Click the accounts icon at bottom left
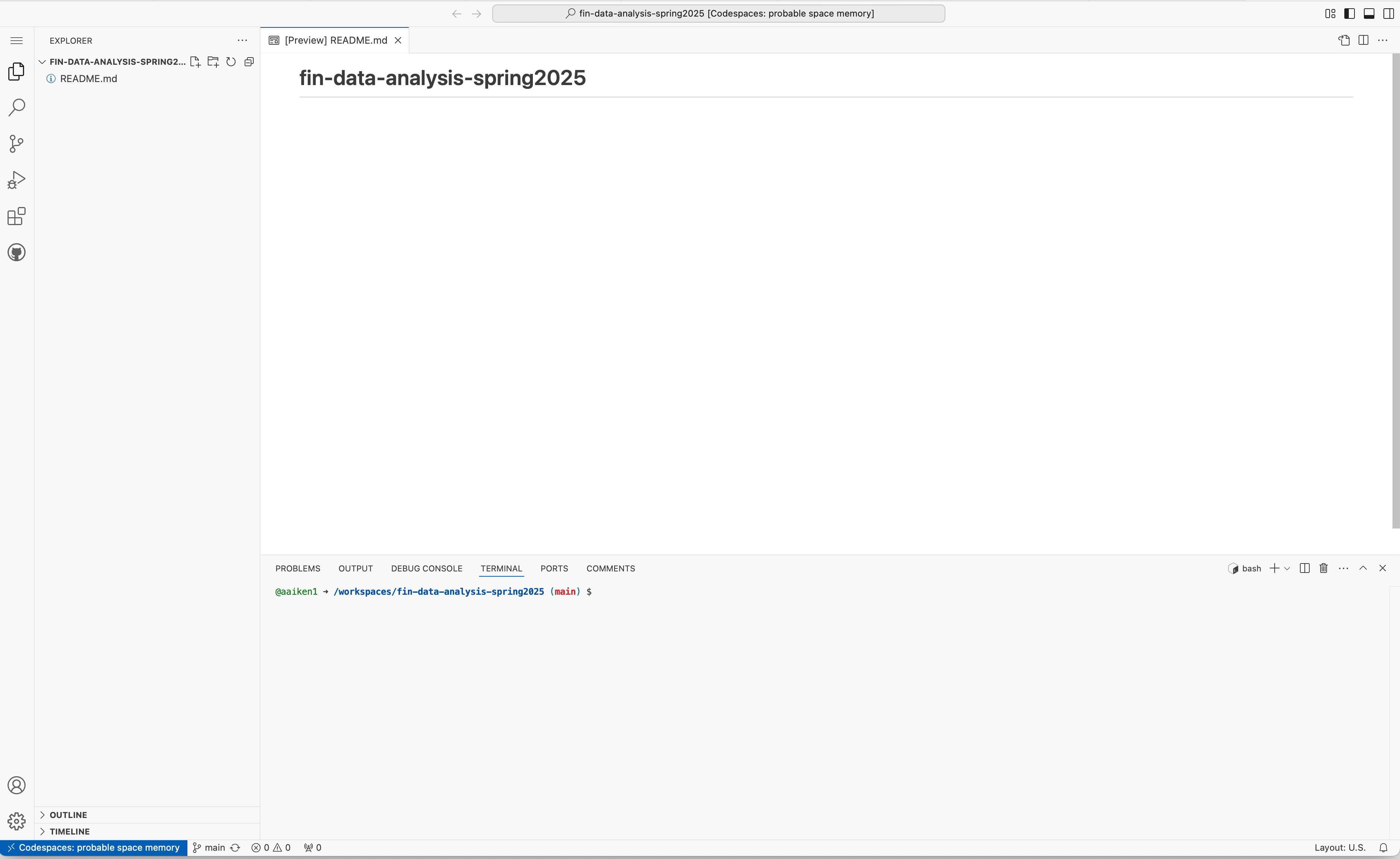The width and height of the screenshot is (1400, 859). 16,785
